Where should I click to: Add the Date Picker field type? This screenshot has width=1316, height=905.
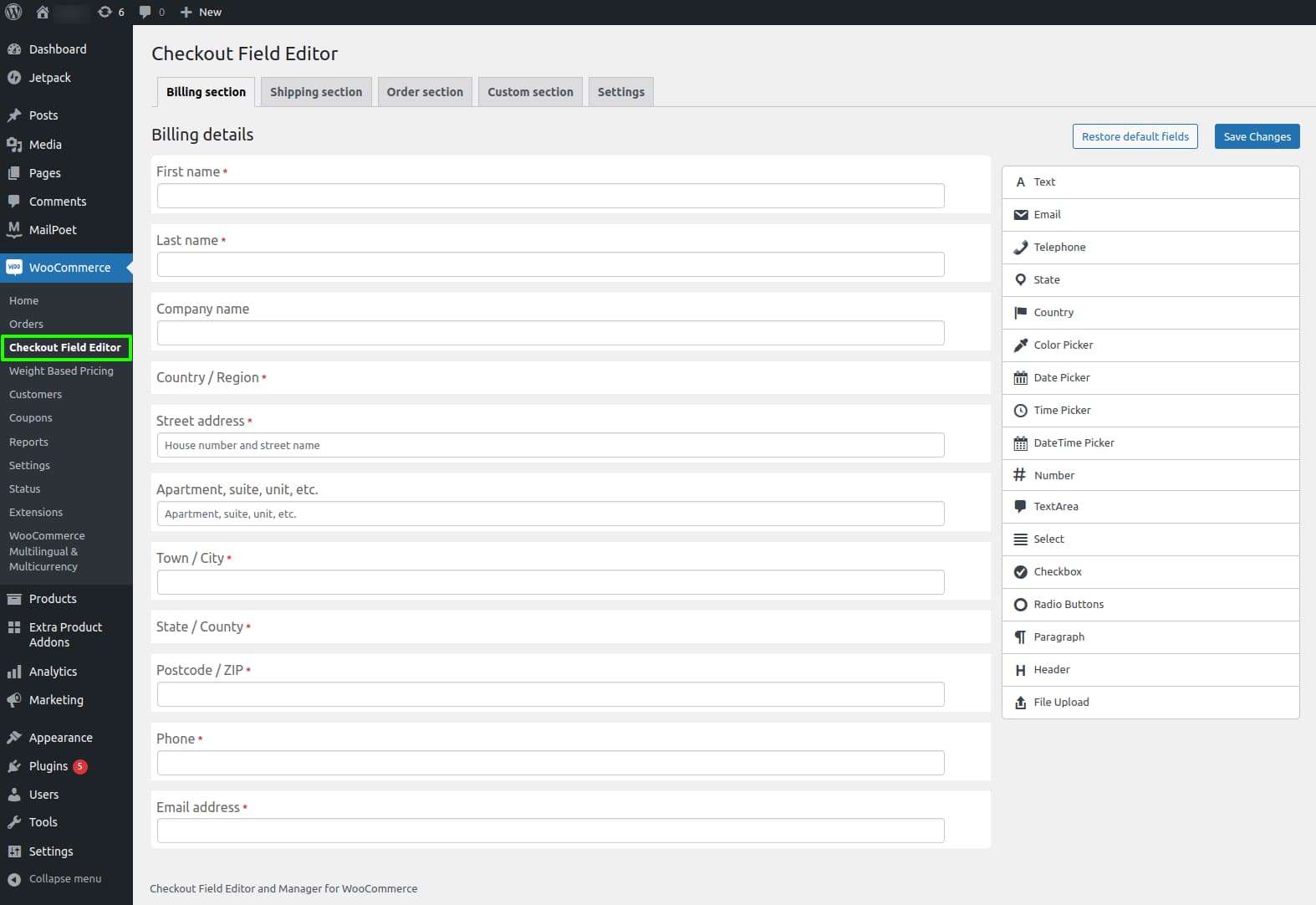1150,377
